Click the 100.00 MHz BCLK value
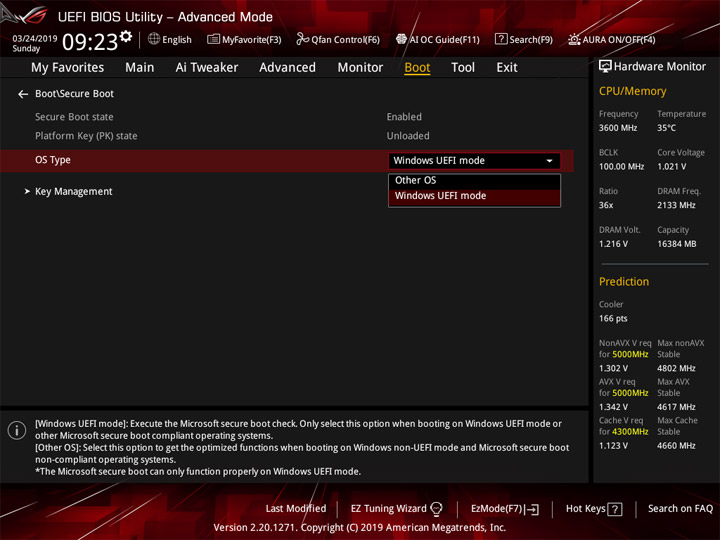The image size is (720, 540). click(621, 167)
